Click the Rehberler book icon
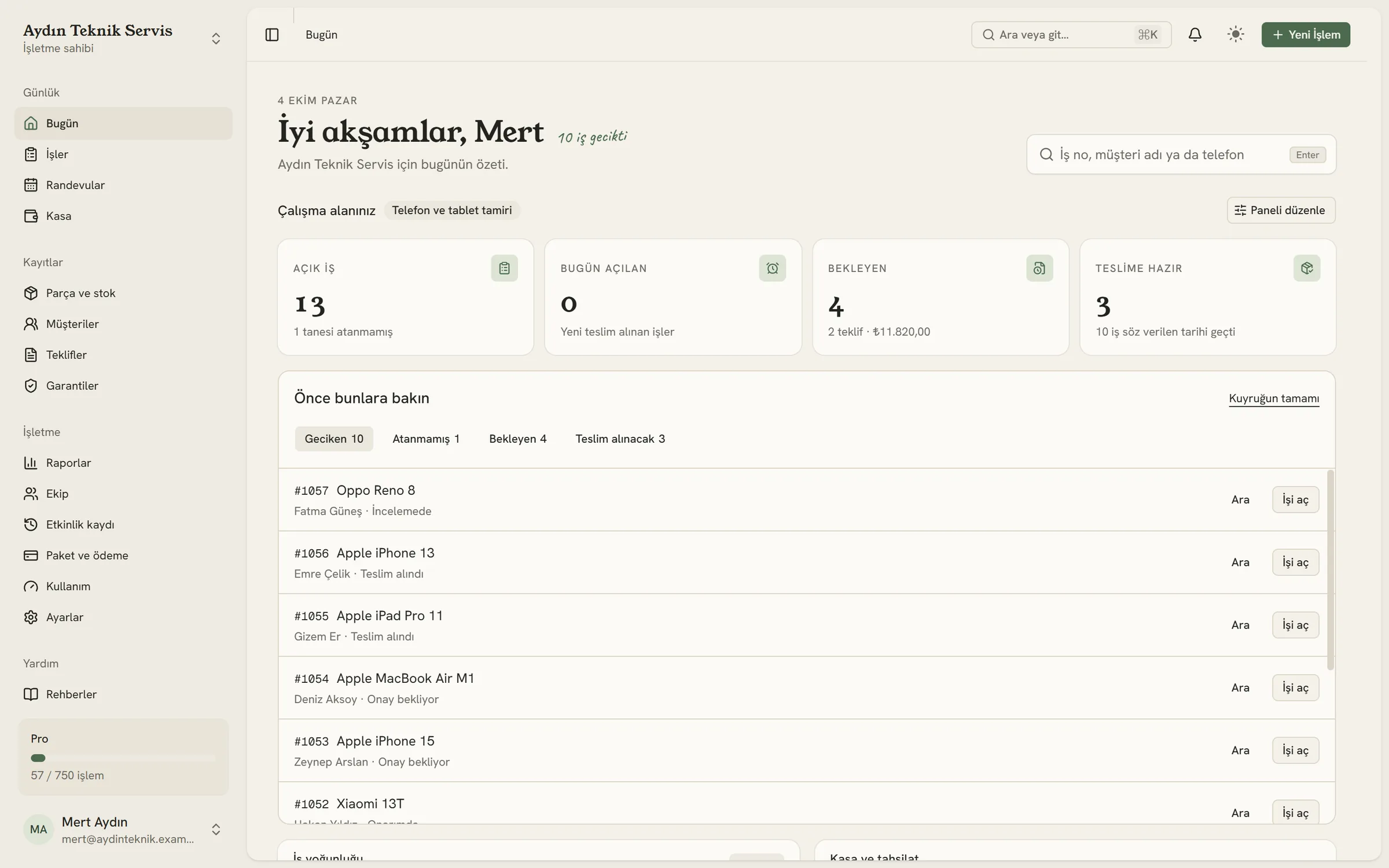 (x=31, y=694)
